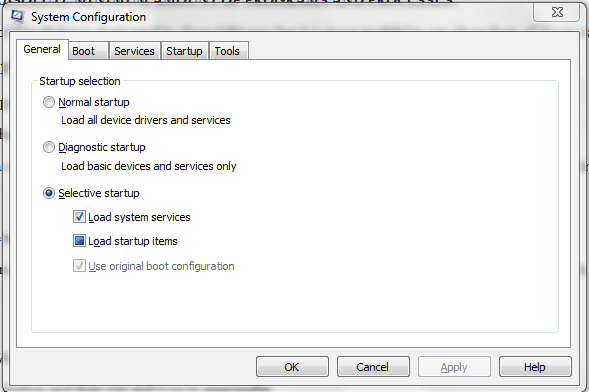Choose the Diagnostic startup option
The width and height of the screenshot is (589, 392).
[x=49, y=147]
